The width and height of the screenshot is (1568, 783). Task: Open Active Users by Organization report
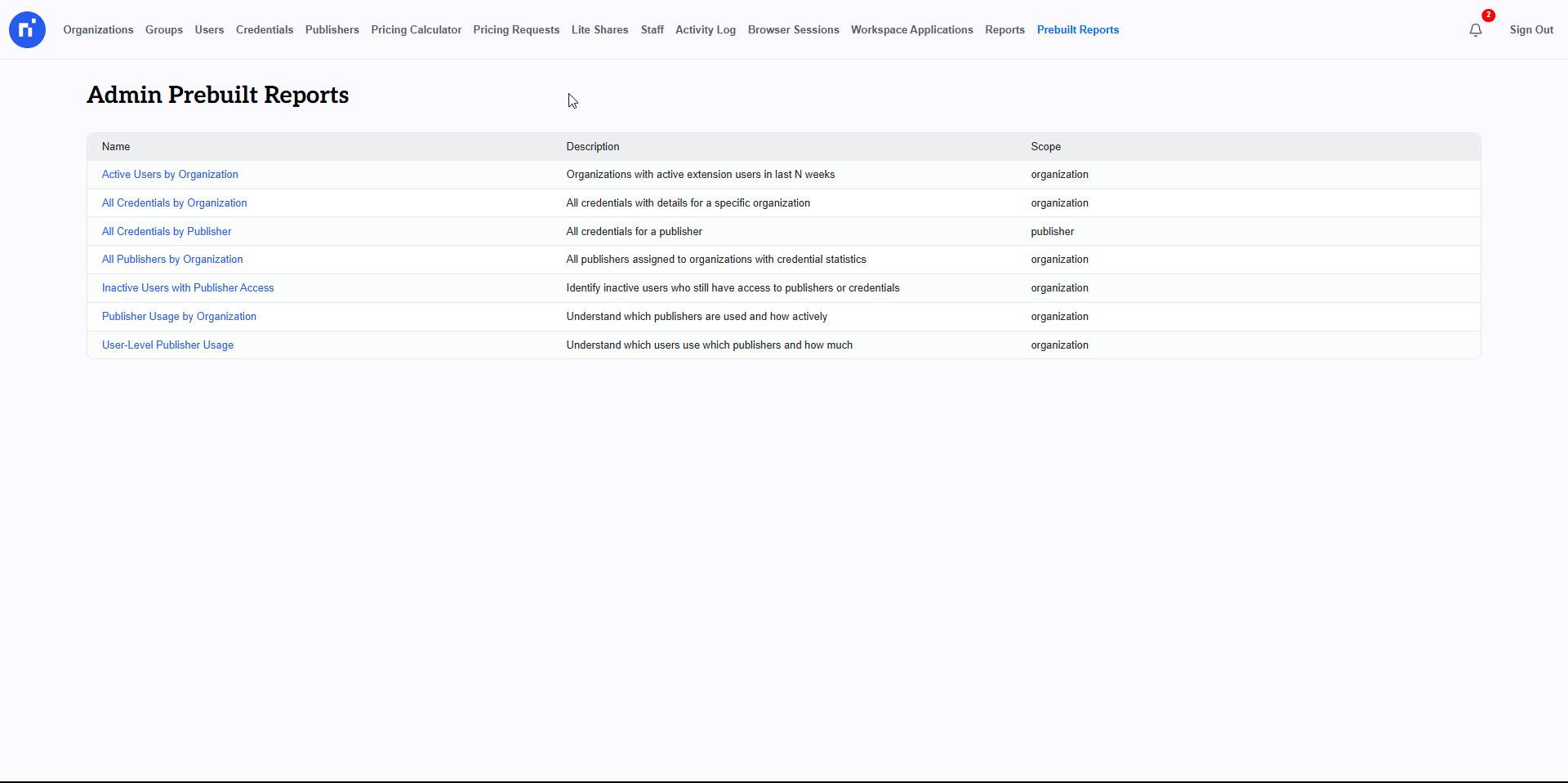(170, 175)
